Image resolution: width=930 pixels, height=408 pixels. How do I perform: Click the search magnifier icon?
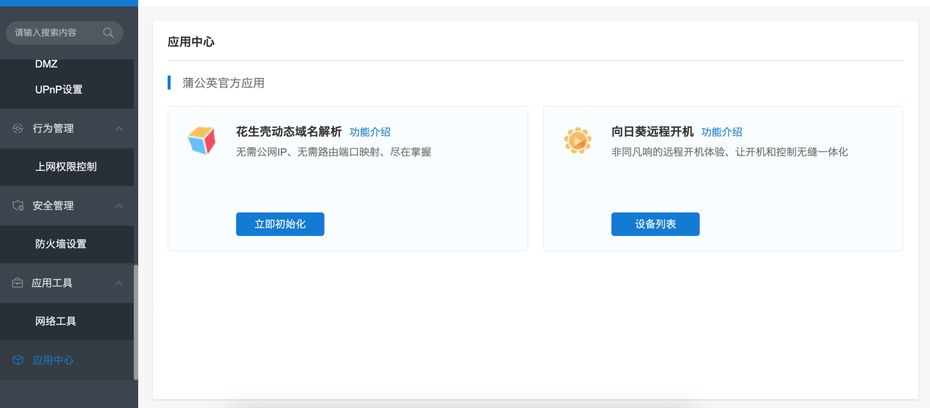click(x=108, y=33)
